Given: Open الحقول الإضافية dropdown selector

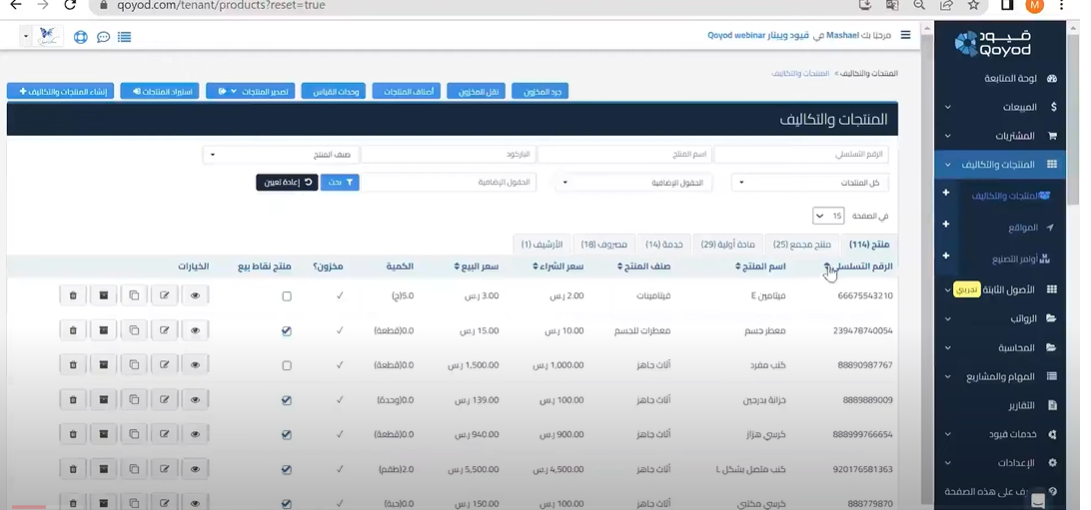Looking at the screenshot, I should [x=633, y=183].
